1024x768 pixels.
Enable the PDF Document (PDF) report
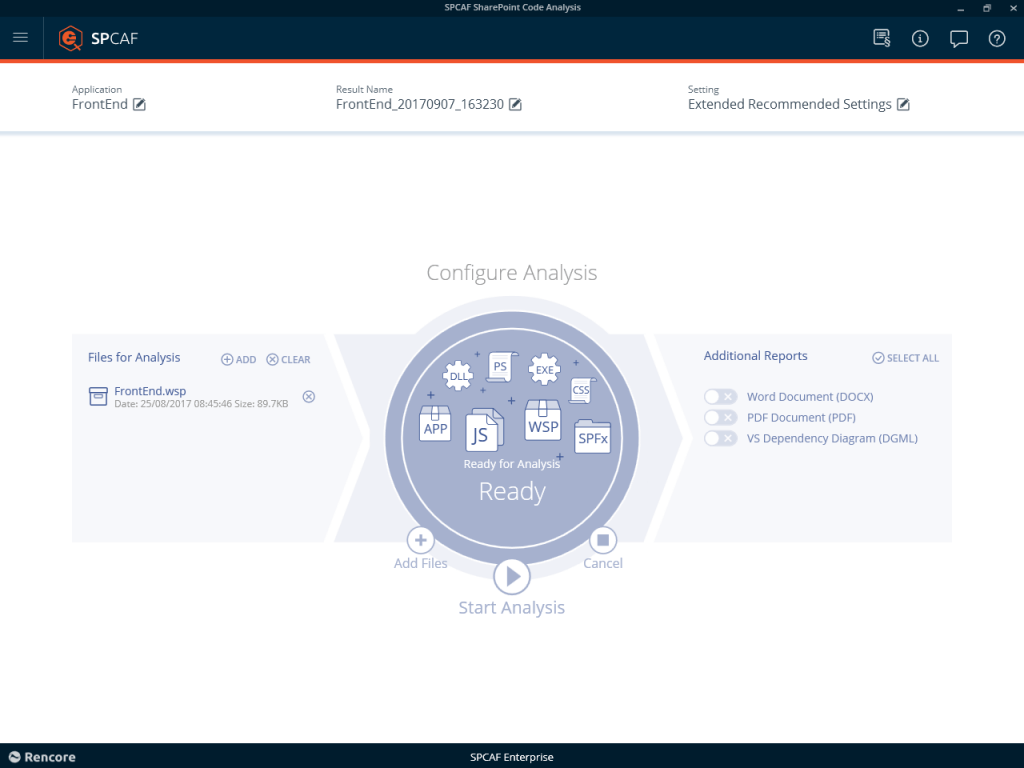(720, 417)
